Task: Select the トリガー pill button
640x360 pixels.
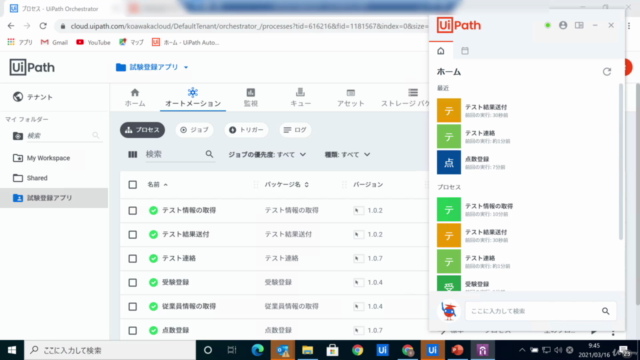Action: [x=246, y=130]
